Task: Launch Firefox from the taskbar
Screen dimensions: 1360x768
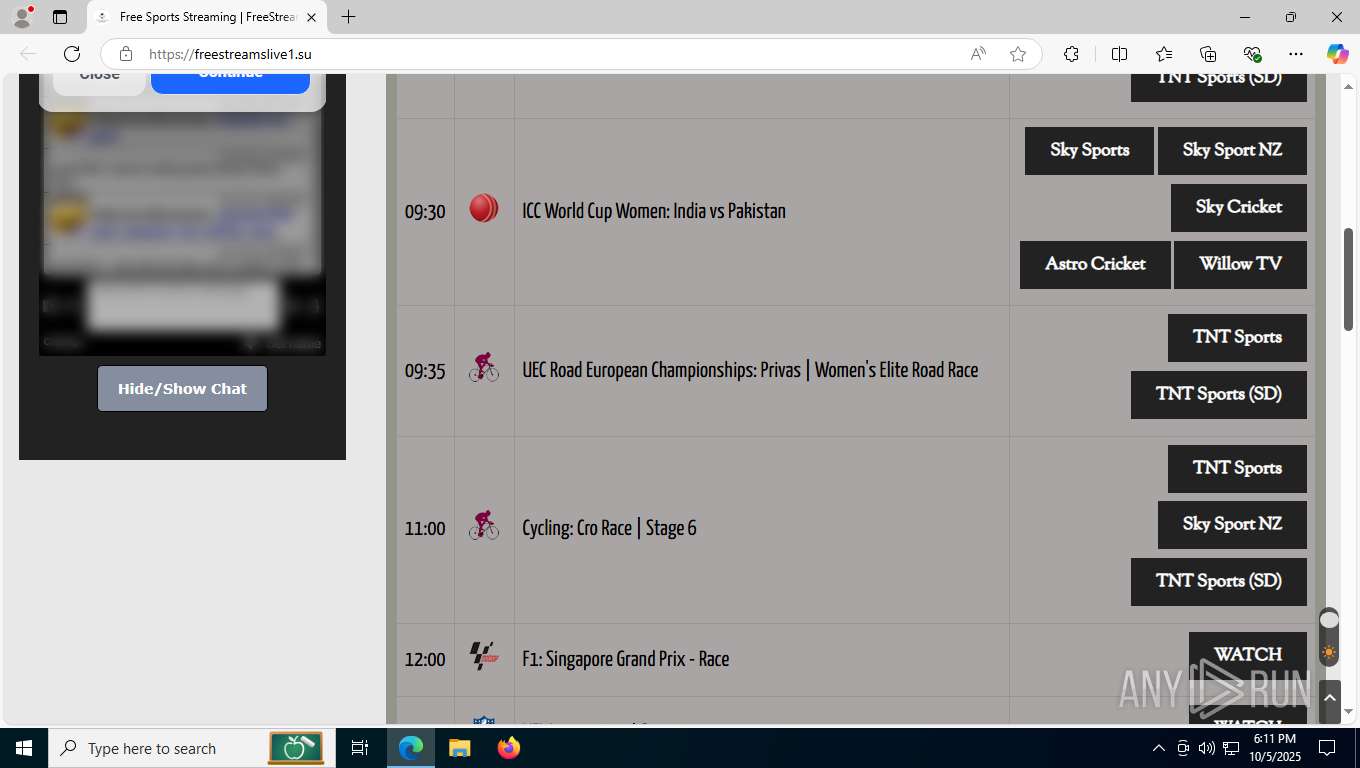Action: pyautogui.click(x=509, y=748)
